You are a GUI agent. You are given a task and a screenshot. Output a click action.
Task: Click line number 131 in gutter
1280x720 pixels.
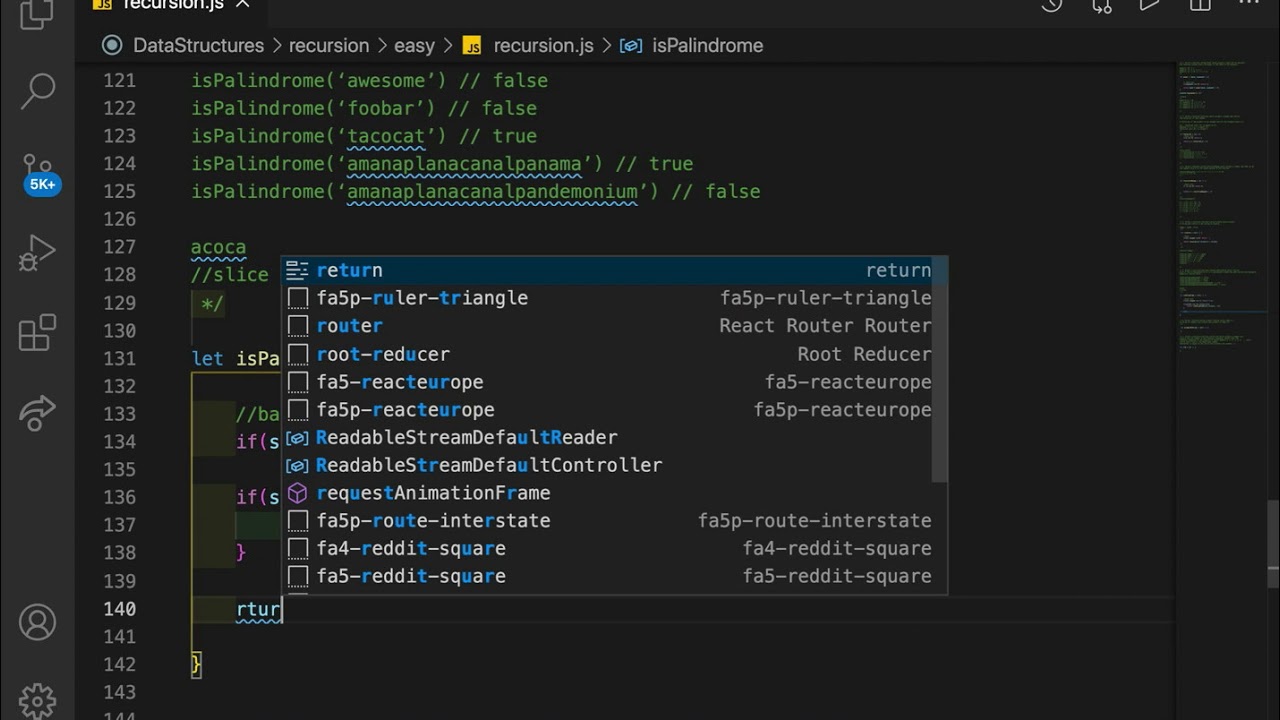(x=119, y=359)
